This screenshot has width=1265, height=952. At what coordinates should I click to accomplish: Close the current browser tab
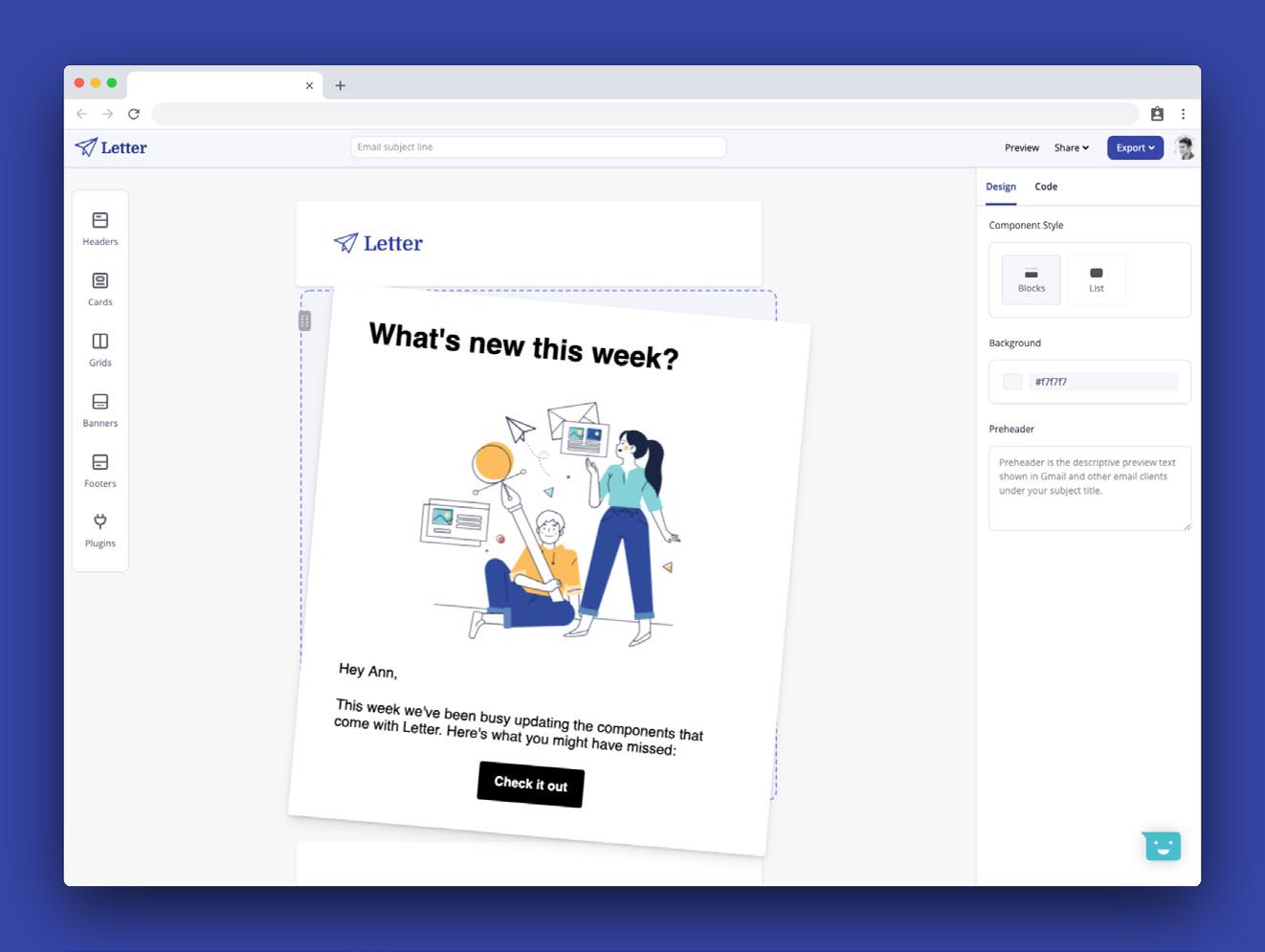pos(309,85)
